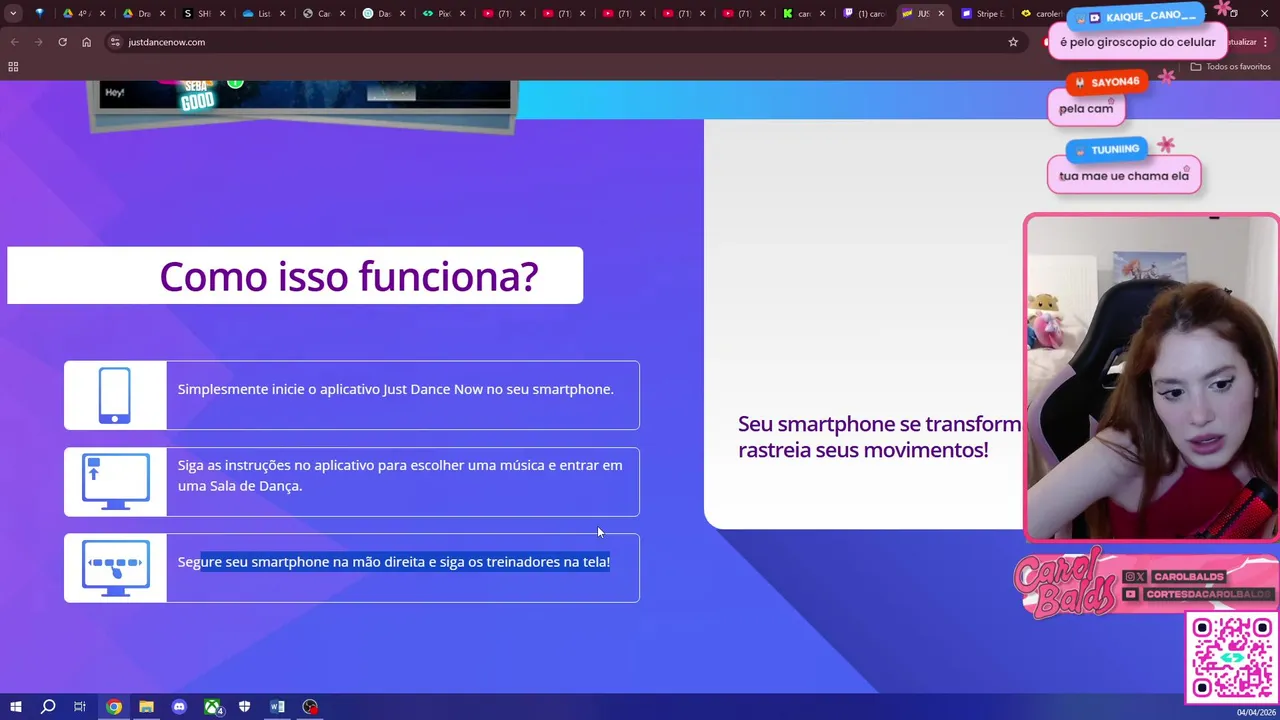This screenshot has height=720, width=1280.
Task: Open the Xbox app on taskbar
Action: [x=212, y=707]
